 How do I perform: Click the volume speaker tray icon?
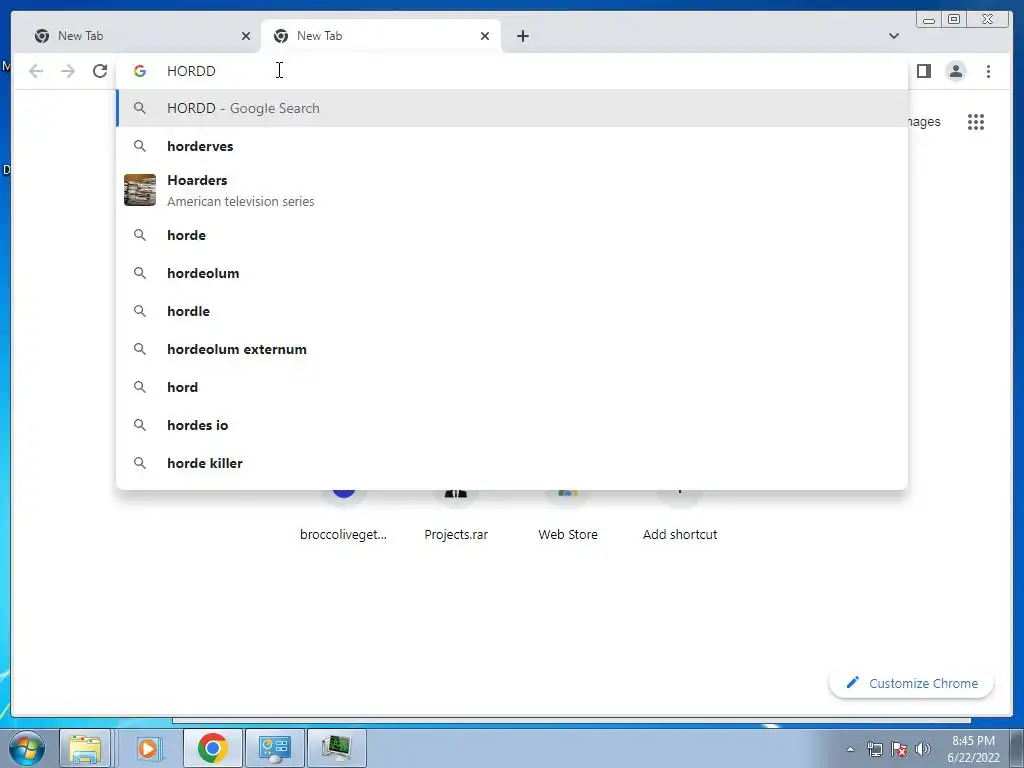[x=923, y=749]
